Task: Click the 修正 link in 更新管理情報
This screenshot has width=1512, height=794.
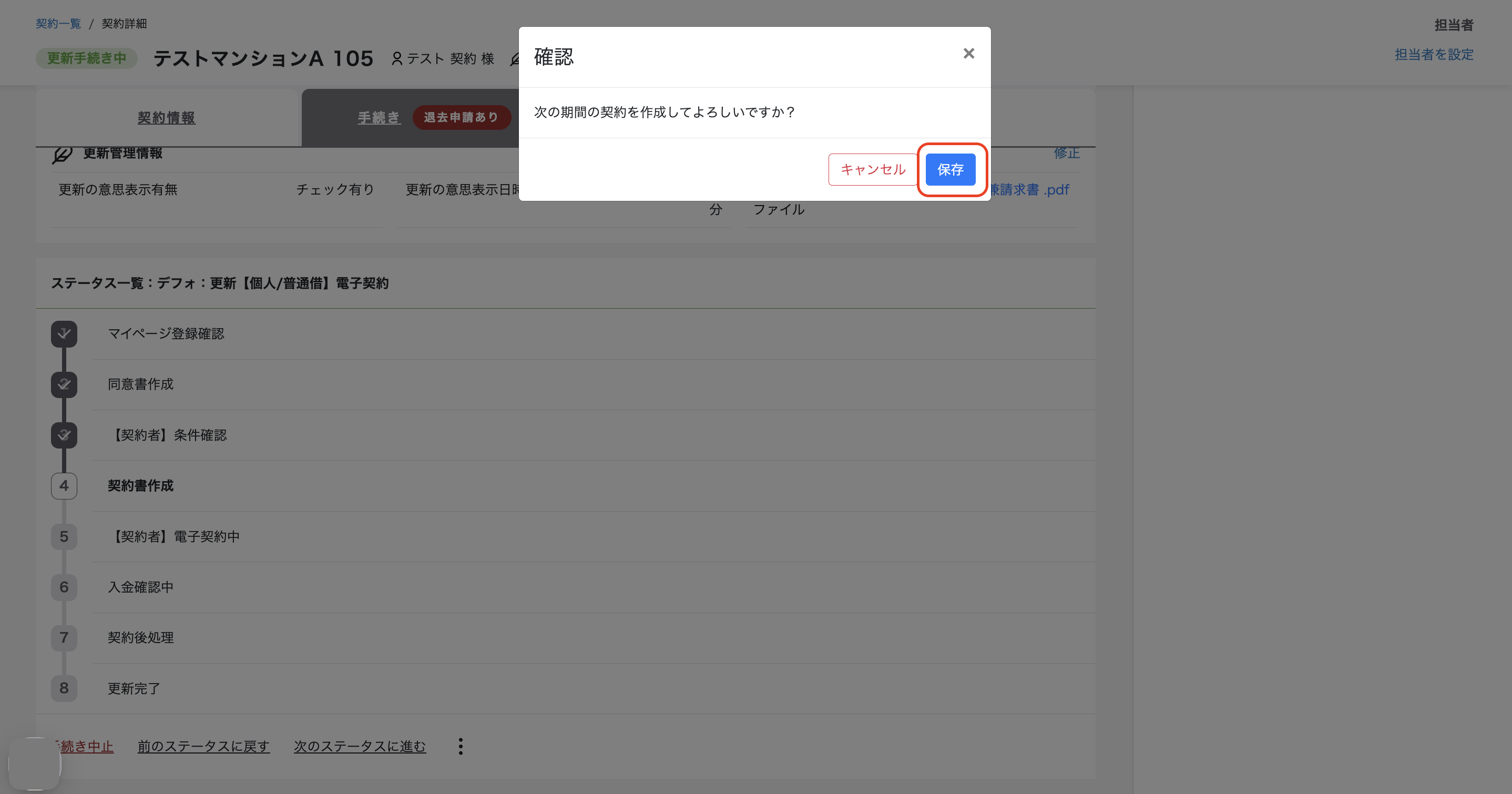Action: pyautogui.click(x=1067, y=154)
